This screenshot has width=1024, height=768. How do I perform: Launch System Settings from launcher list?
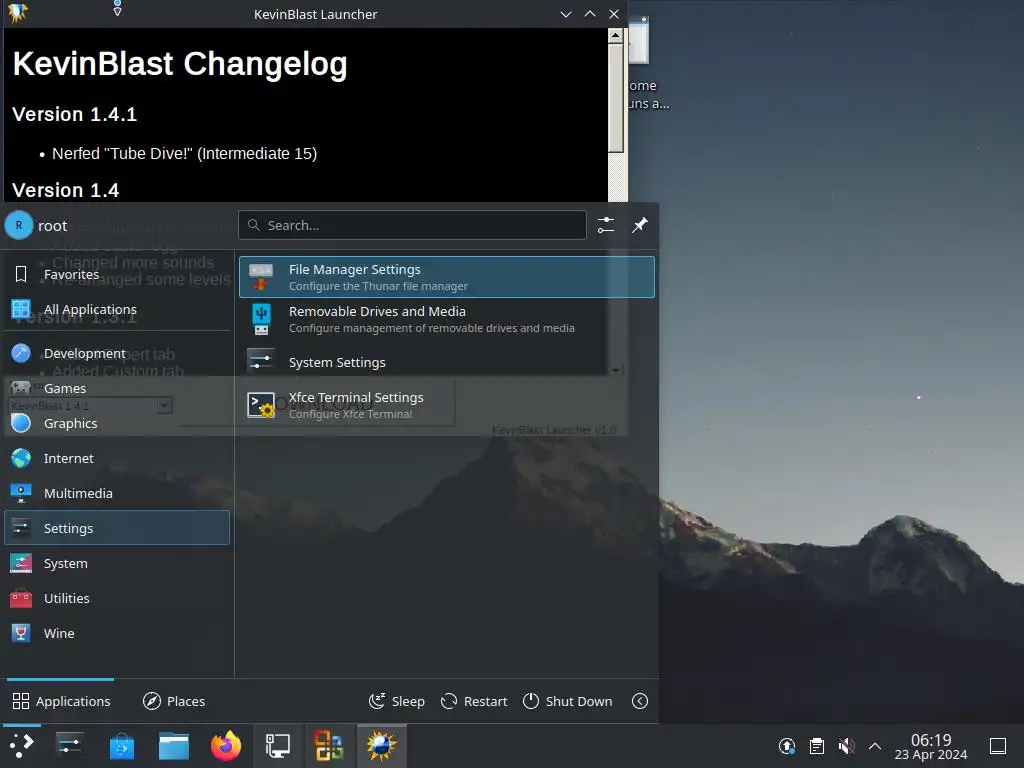click(447, 362)
